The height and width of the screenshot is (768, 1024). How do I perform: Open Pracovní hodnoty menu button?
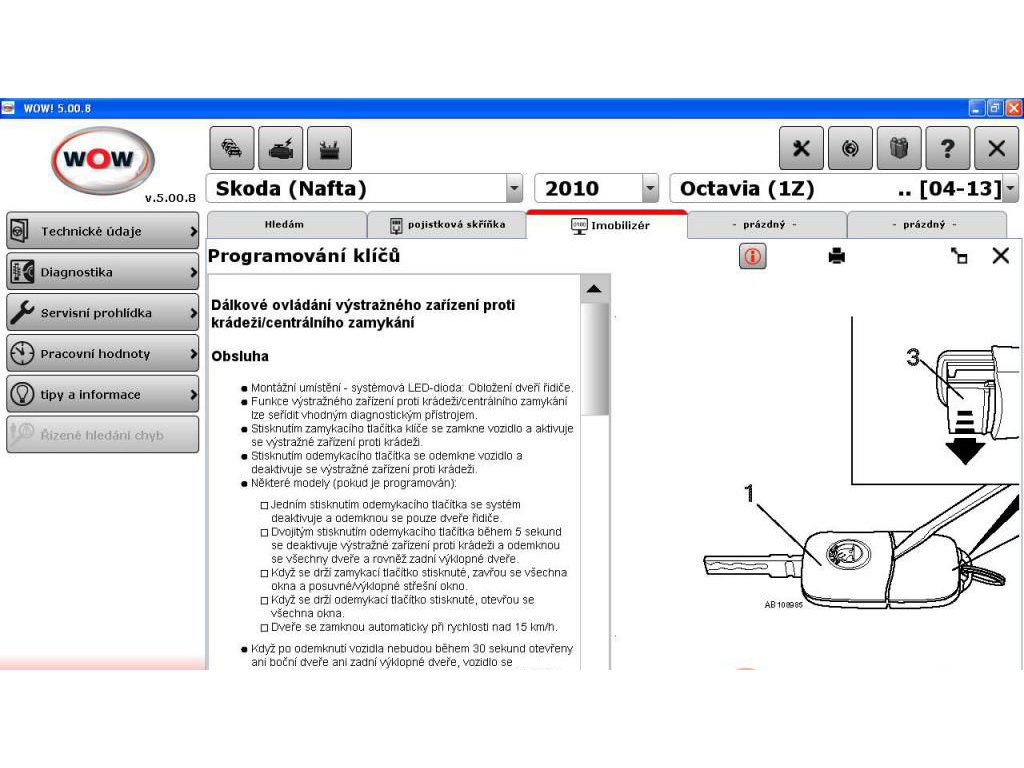coord(103,353)
